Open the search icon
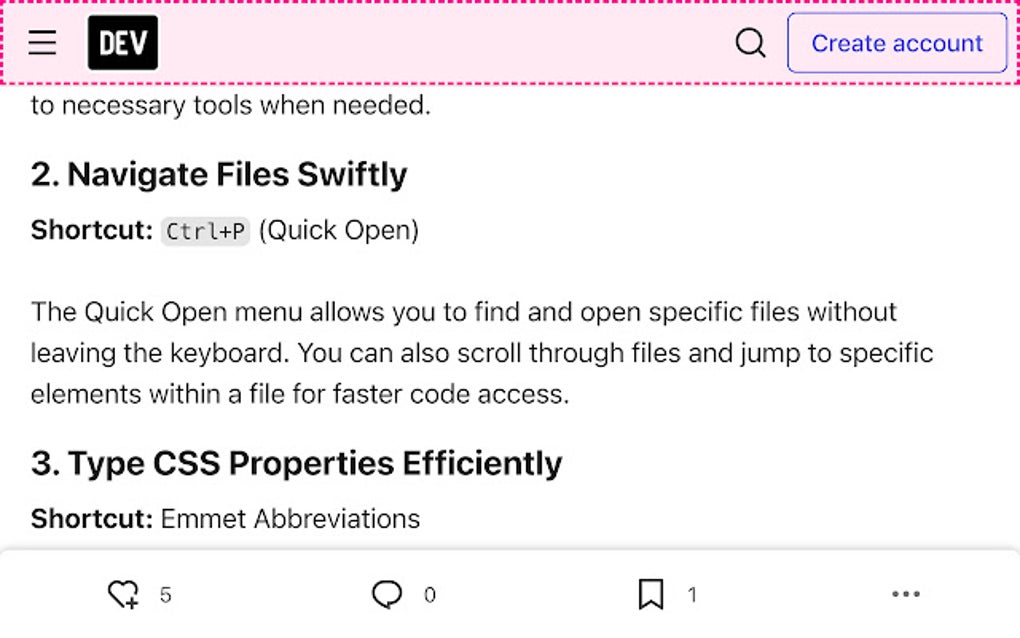 750,43
